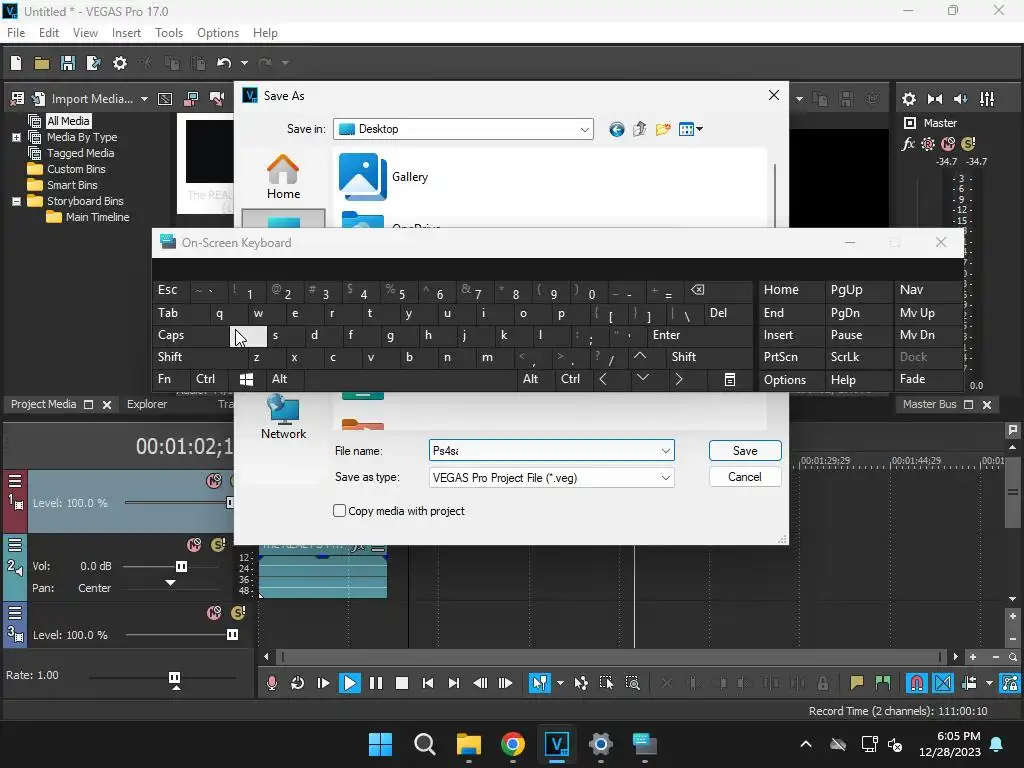Select the Project Media tab
The width and height of the screenshot is (1024, 768).
click(43, 404)
